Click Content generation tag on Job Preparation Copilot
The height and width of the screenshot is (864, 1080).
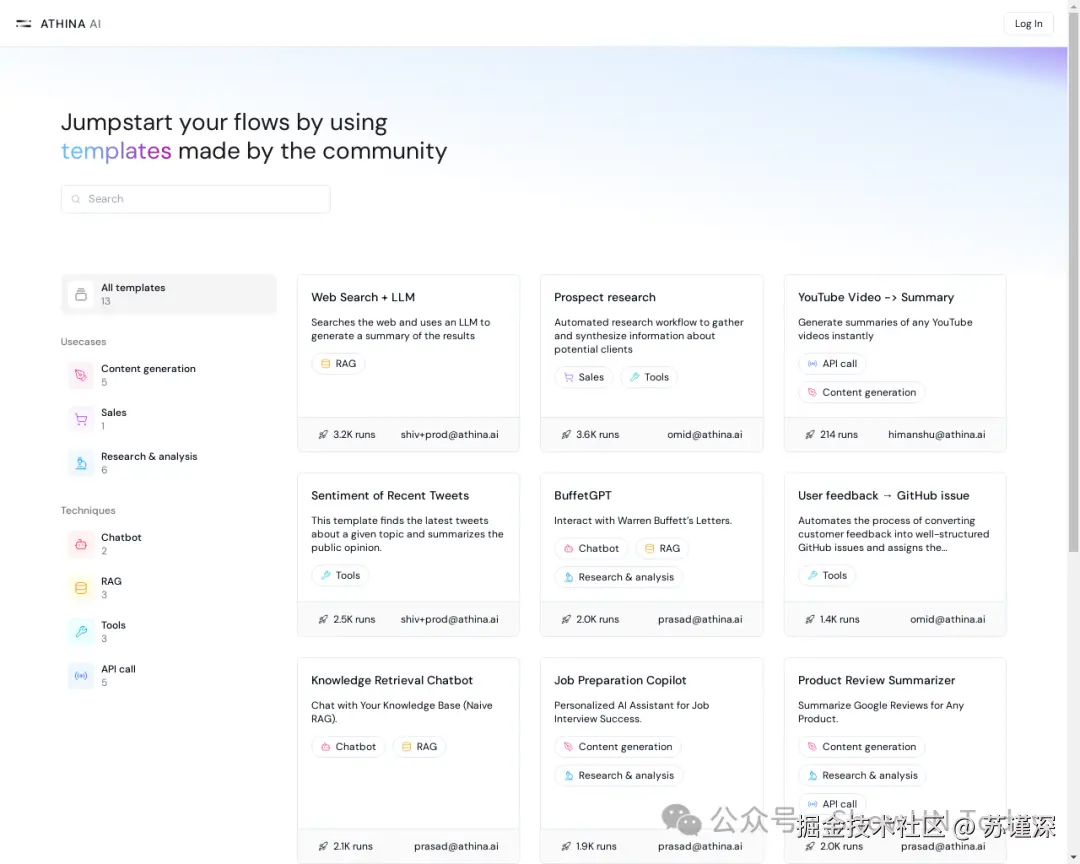point(617,747)
